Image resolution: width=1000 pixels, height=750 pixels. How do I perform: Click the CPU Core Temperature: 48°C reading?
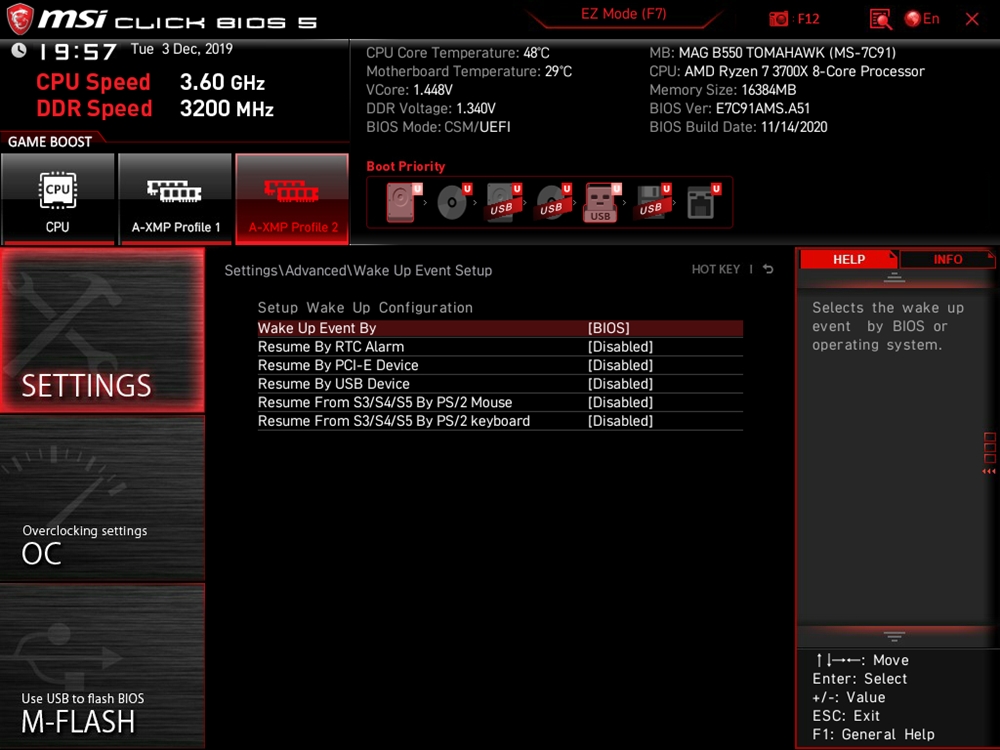tap(457, 52)
